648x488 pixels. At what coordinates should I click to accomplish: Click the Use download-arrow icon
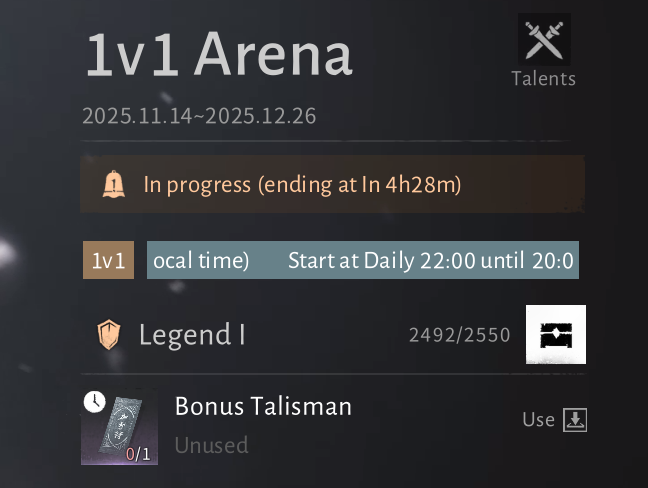tap(575, 420)
